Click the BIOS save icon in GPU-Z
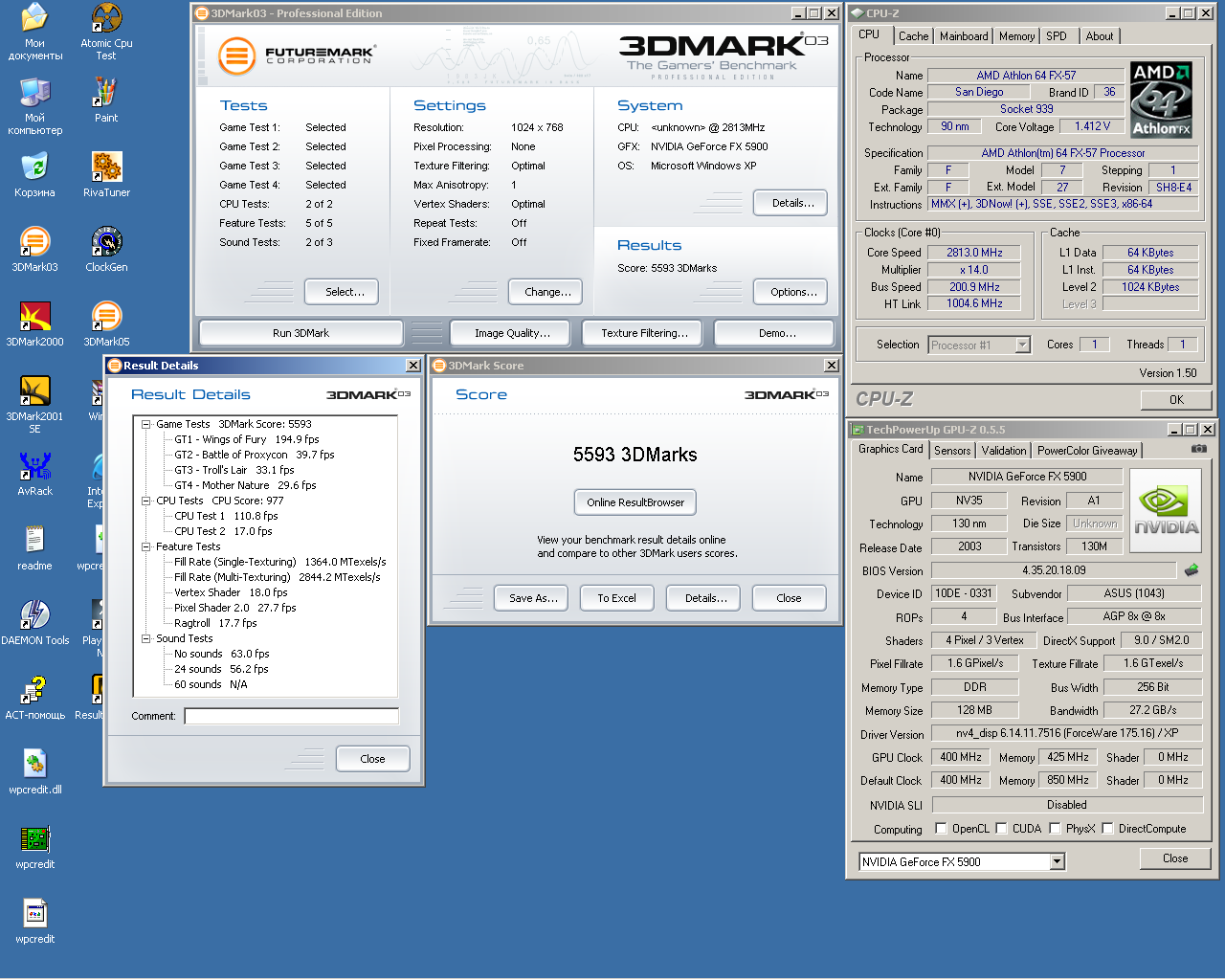 tap(1192, 570)
